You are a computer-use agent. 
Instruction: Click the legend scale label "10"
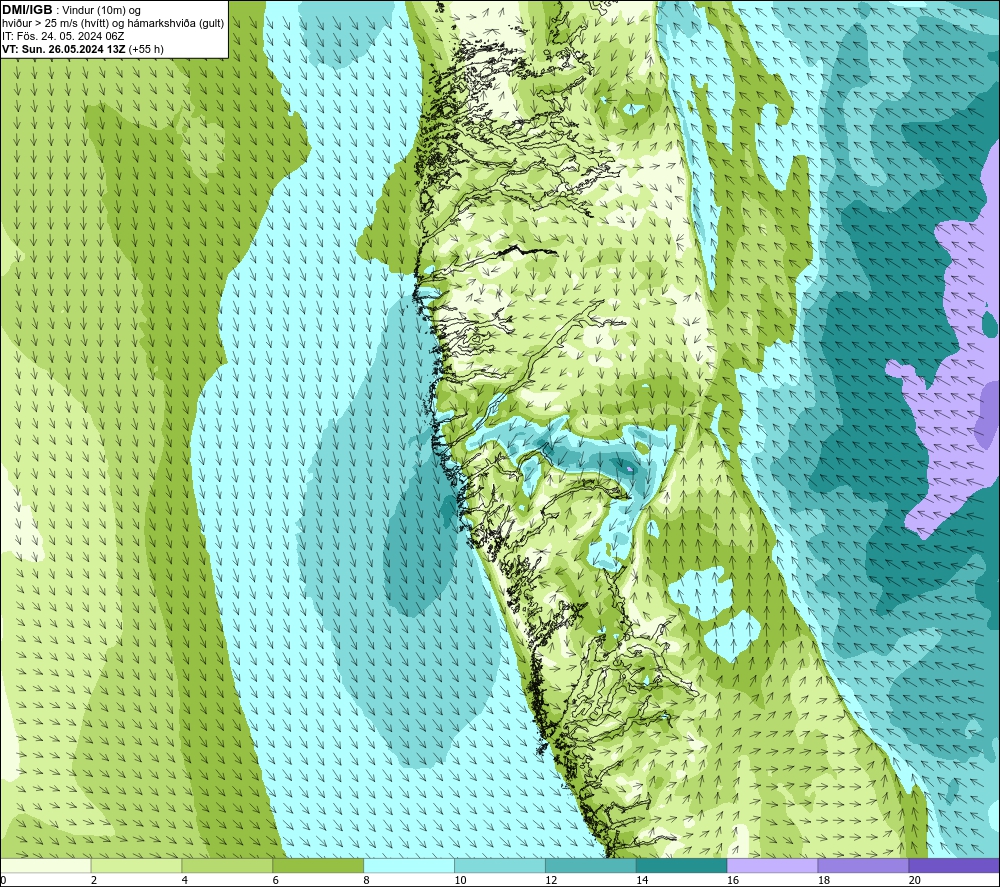pos(460,881)
